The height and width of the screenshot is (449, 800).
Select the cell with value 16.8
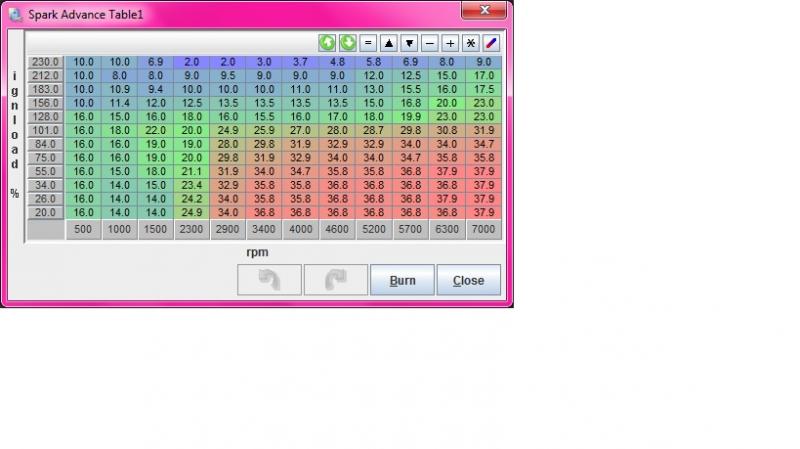(x=410, y=103)
